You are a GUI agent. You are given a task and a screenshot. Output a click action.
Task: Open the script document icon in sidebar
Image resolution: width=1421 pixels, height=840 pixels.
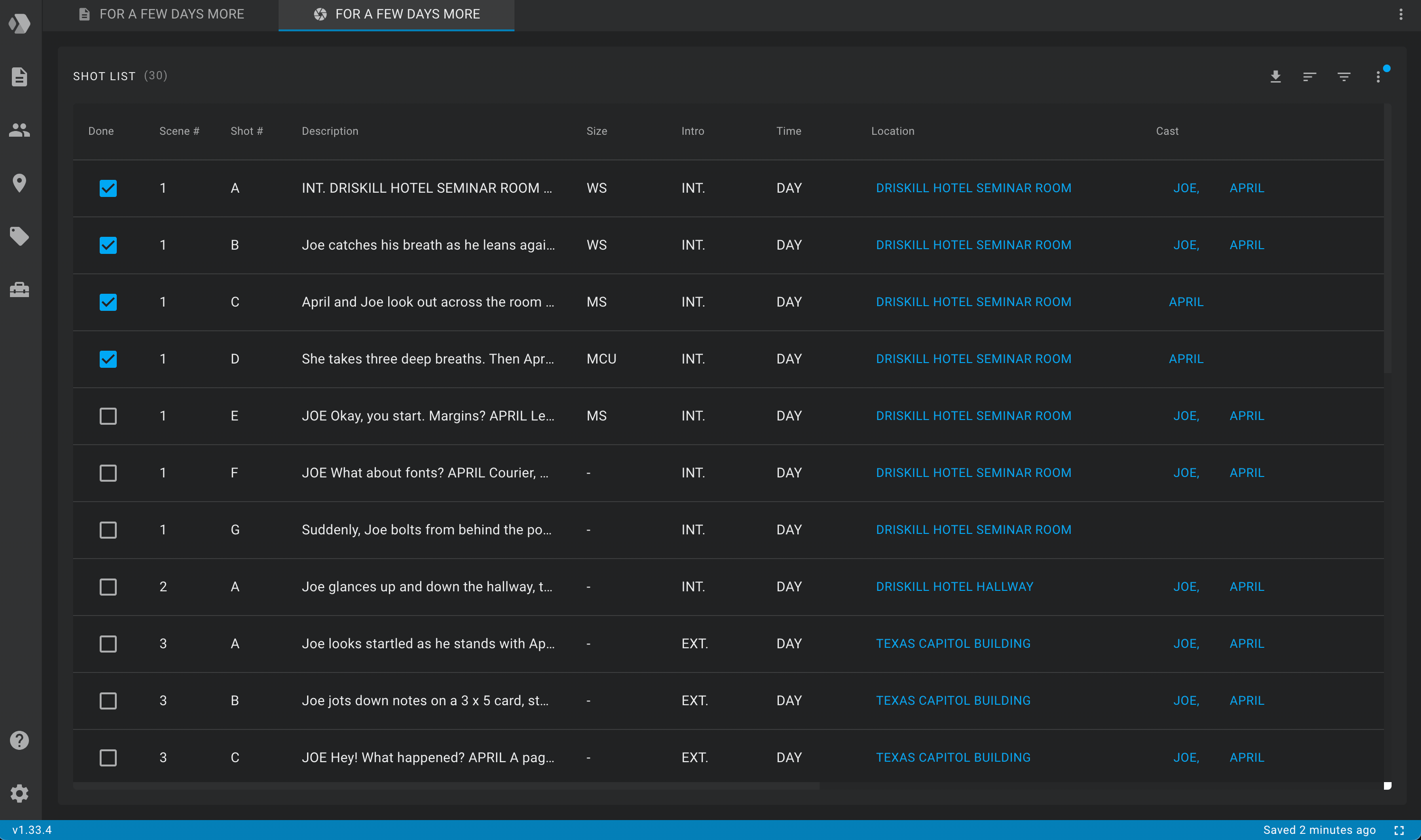pyautogui.click(x=19, y=76)
